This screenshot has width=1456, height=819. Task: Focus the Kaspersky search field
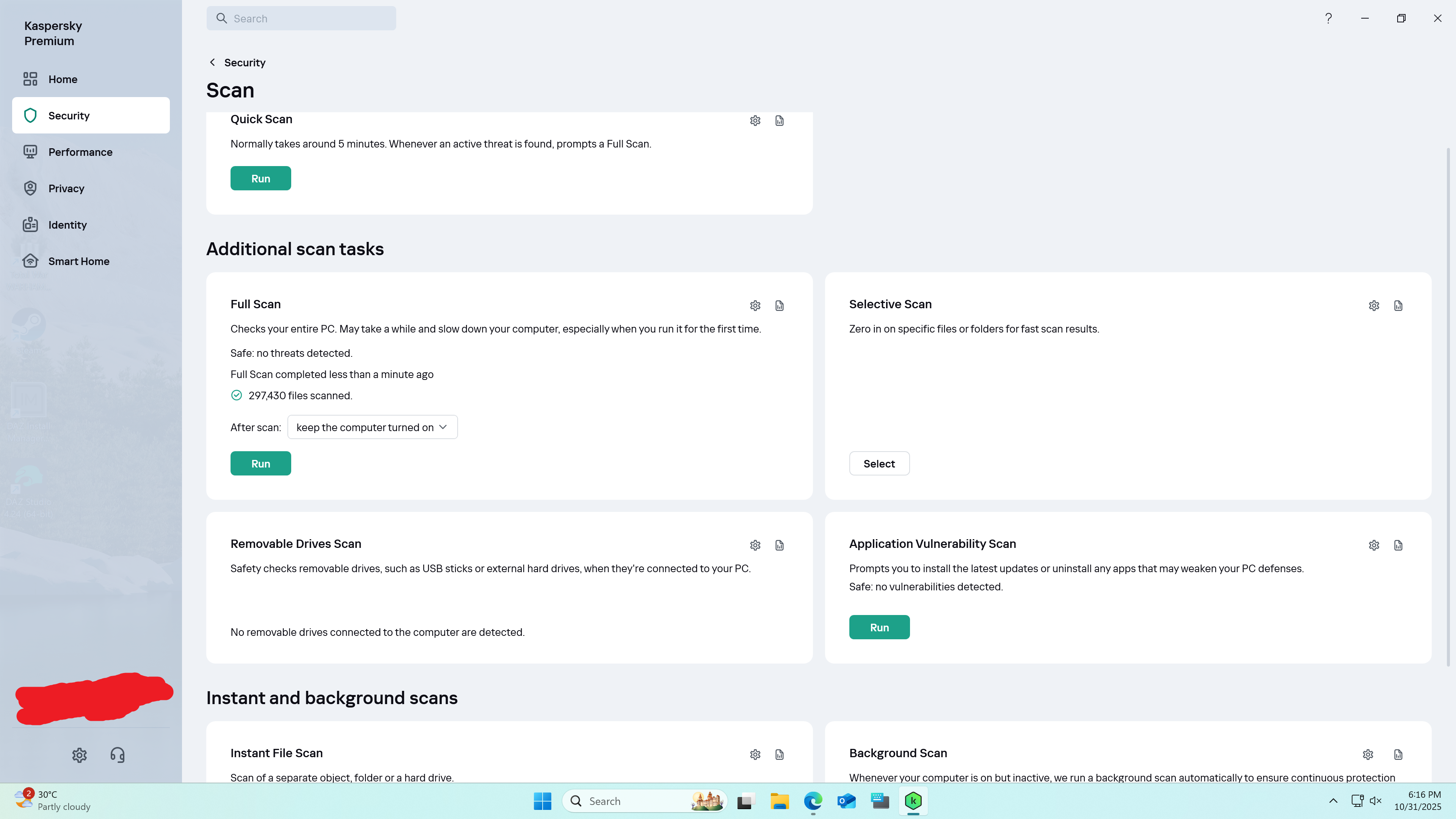301,18
